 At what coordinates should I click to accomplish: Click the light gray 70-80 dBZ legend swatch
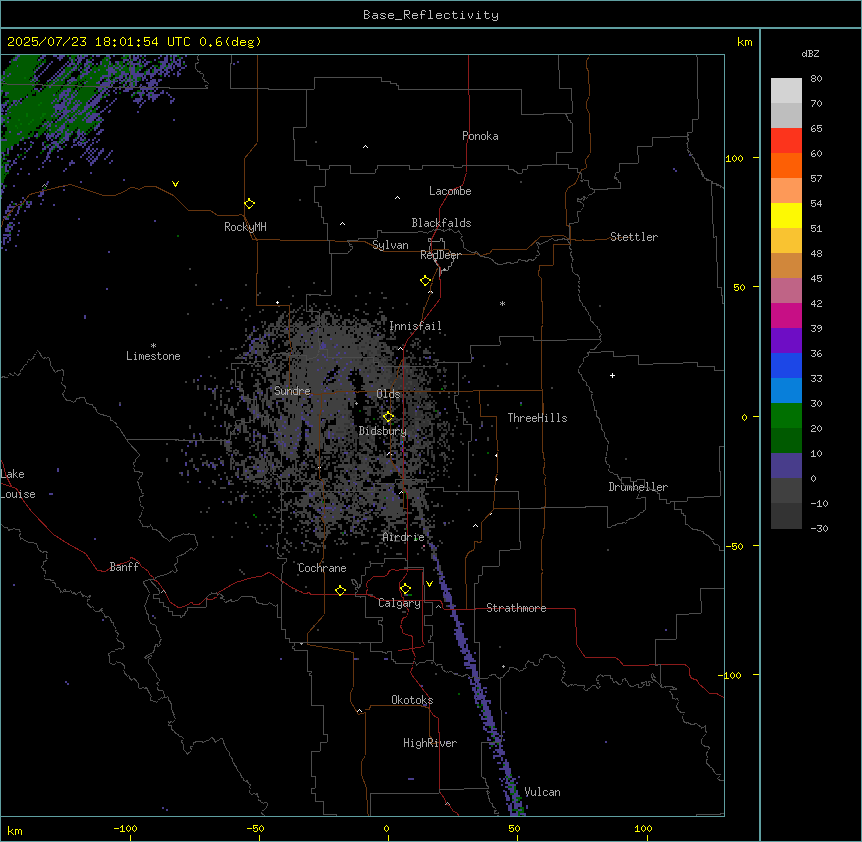[x=786, y=91]
